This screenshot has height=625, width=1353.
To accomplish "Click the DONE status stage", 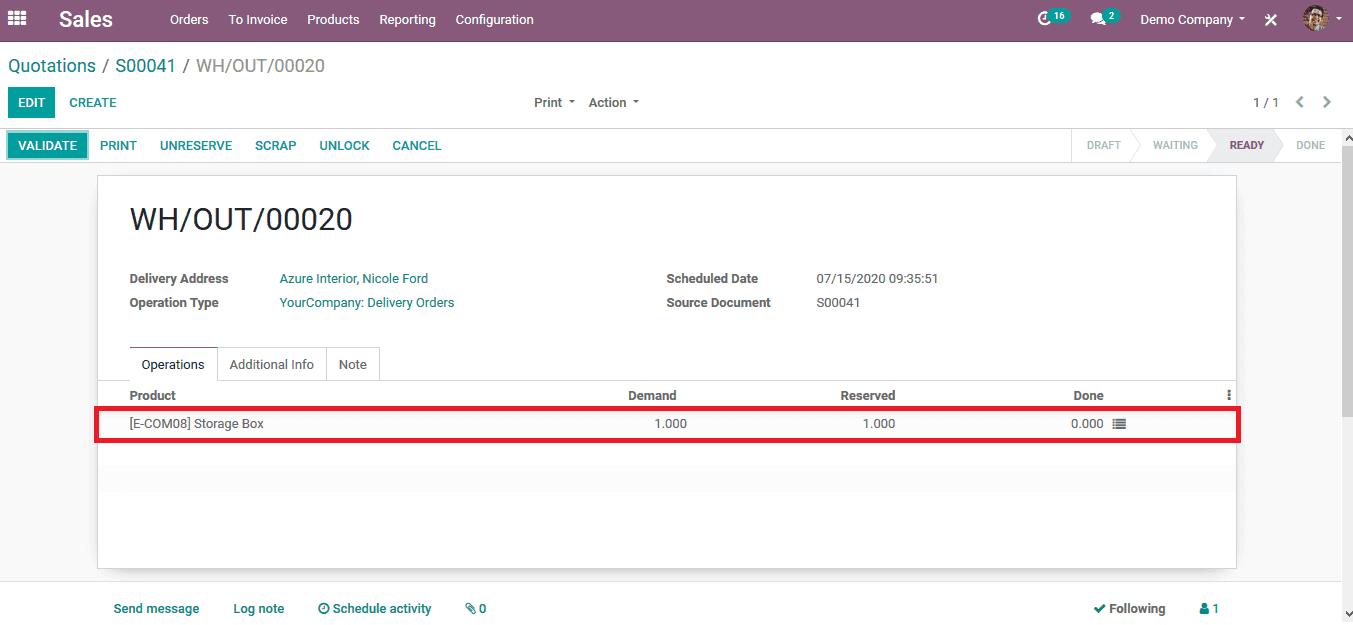I will click(x=1310, y=146).
